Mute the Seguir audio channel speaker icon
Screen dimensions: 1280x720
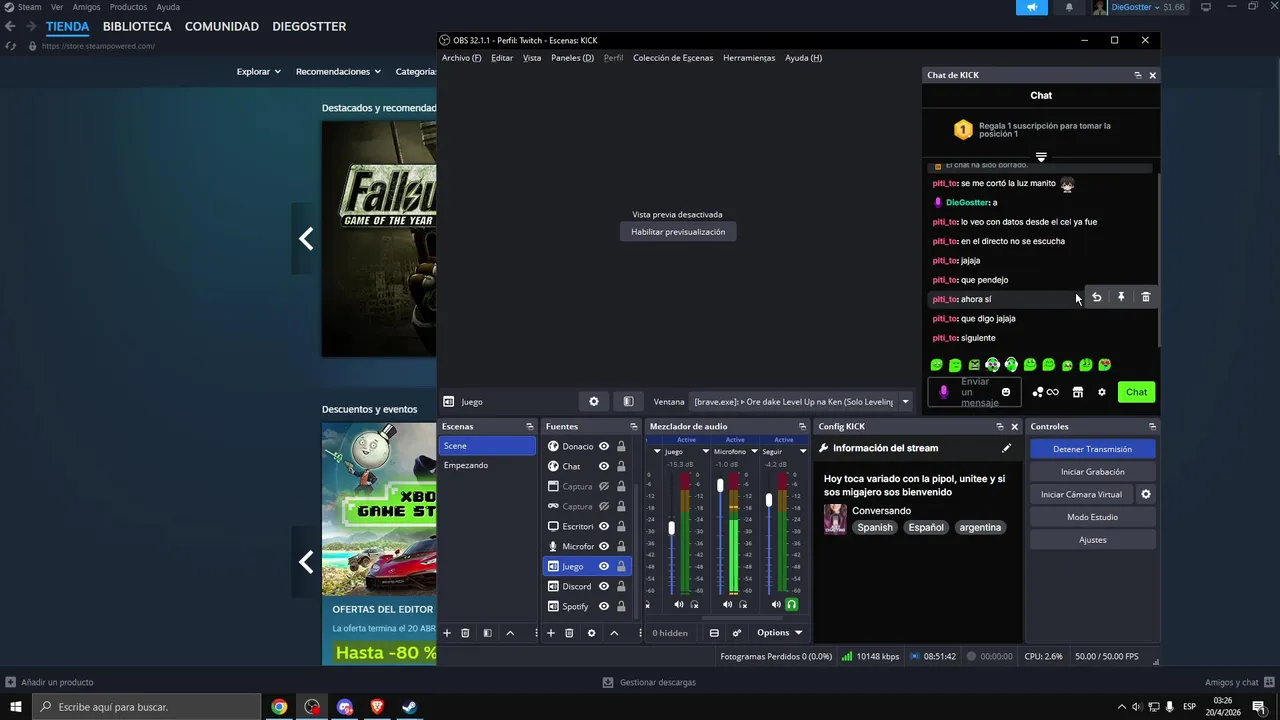(x=776, y=604)
